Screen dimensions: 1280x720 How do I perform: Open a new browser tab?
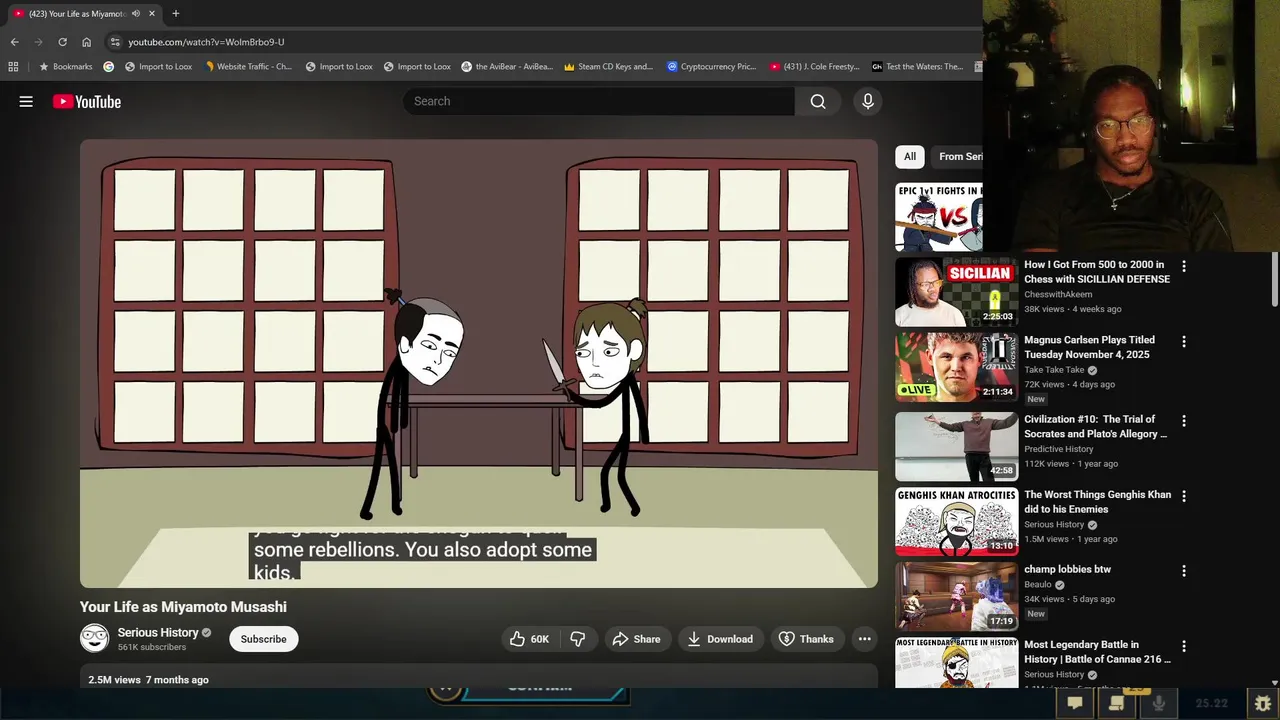[175, 13]
